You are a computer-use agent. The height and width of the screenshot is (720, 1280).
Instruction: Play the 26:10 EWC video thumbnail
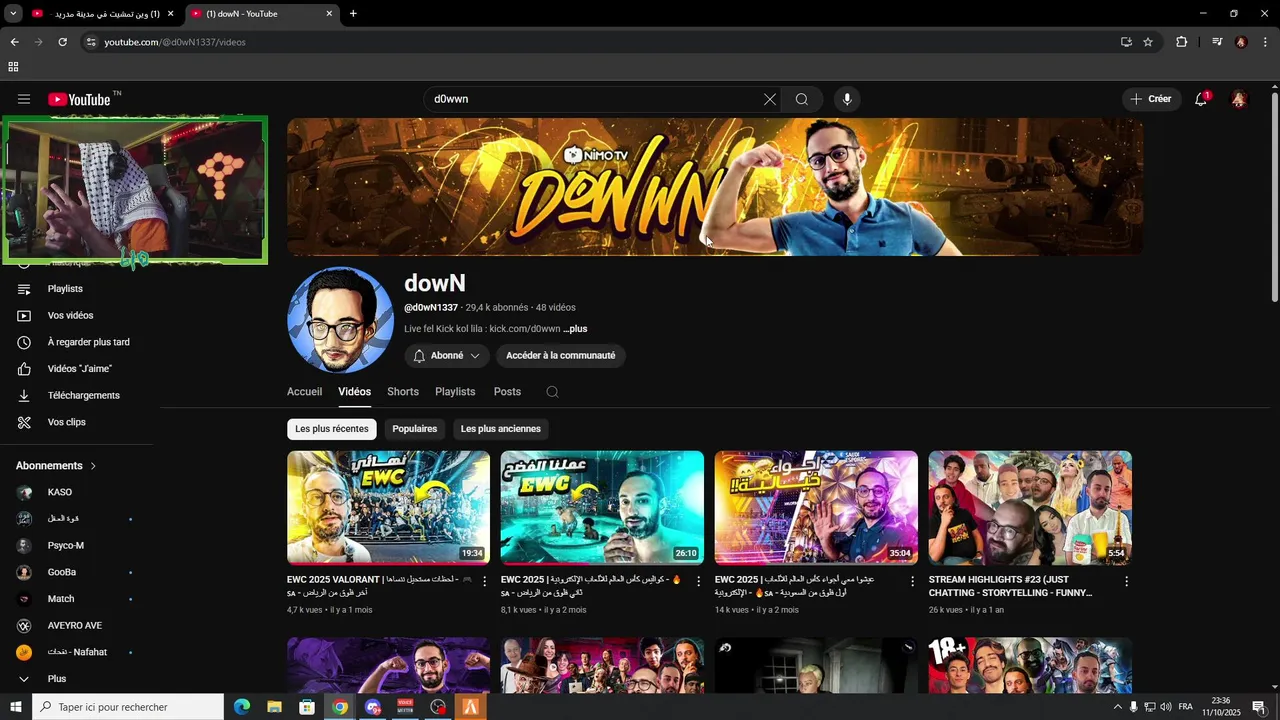(x=602, y=508)
